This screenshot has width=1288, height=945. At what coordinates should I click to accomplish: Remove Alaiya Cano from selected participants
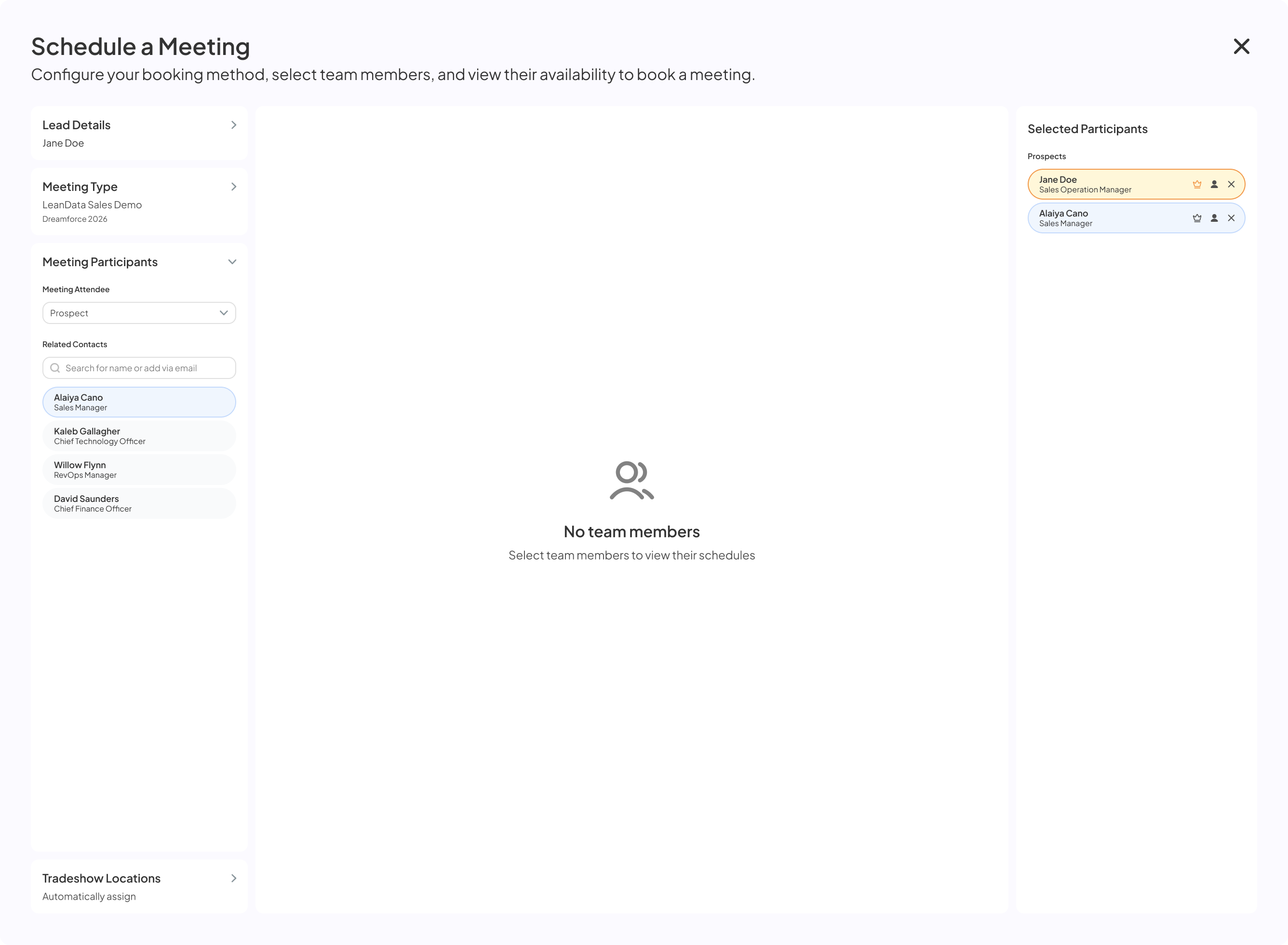click(x=1231, y=218)
